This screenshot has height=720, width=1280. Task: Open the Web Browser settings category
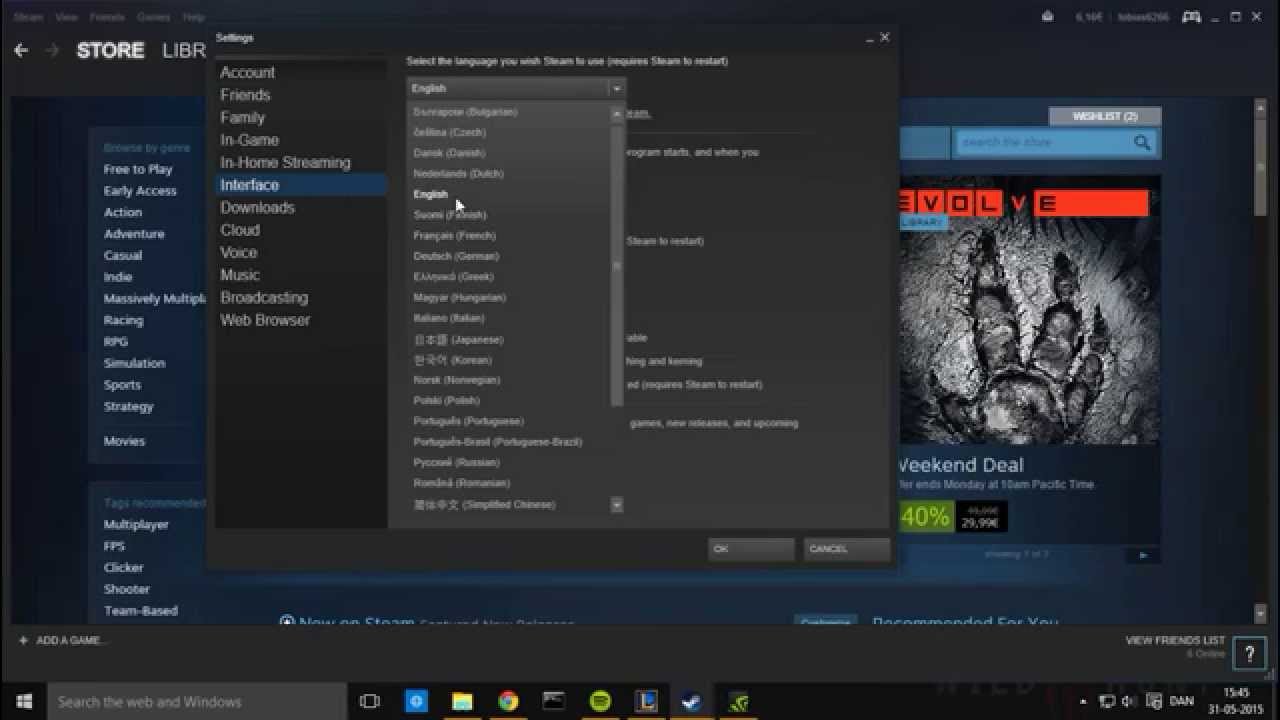265,320
